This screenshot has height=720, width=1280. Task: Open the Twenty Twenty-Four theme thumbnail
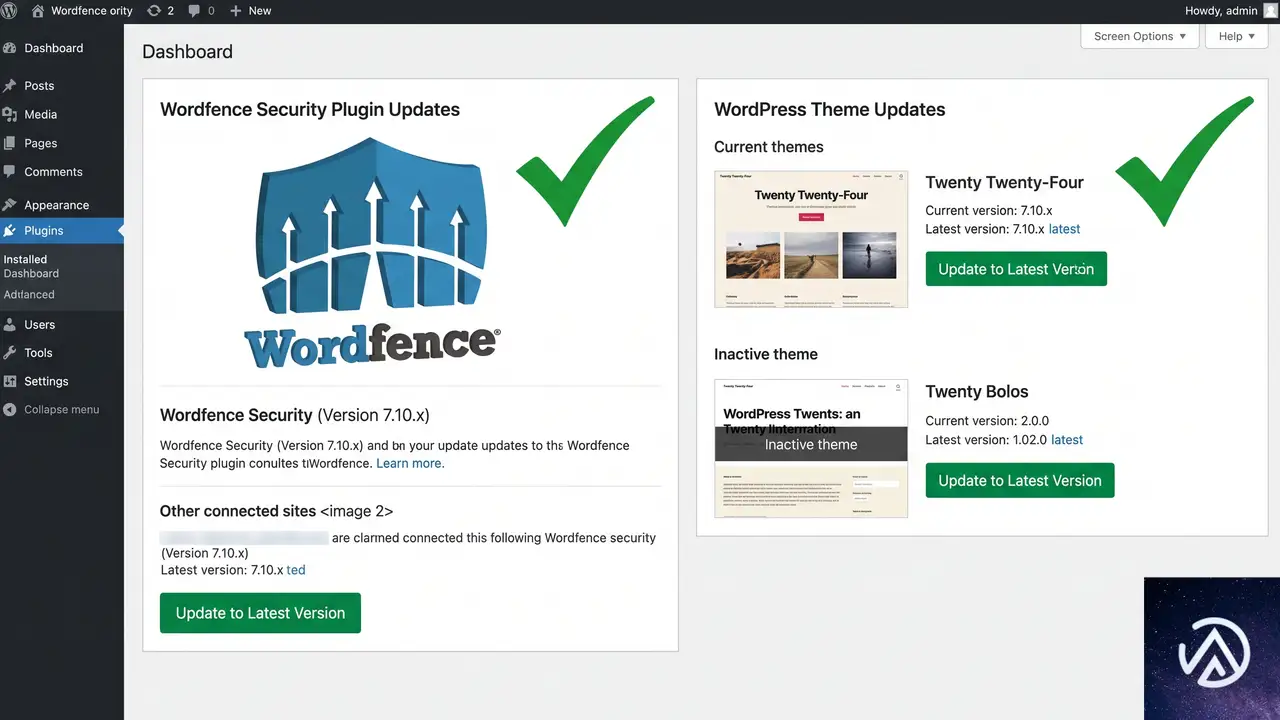[811, 239]
